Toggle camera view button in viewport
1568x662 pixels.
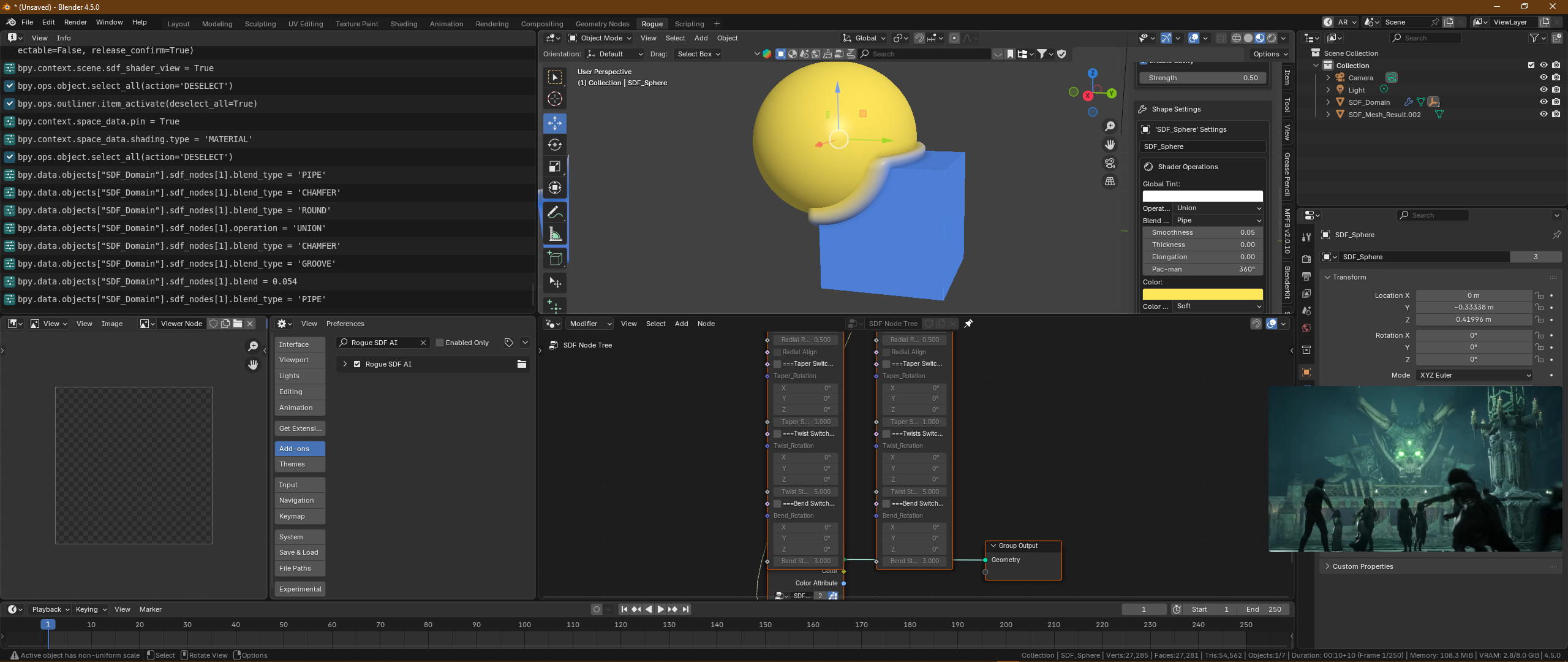click(x=1109, y=163)
